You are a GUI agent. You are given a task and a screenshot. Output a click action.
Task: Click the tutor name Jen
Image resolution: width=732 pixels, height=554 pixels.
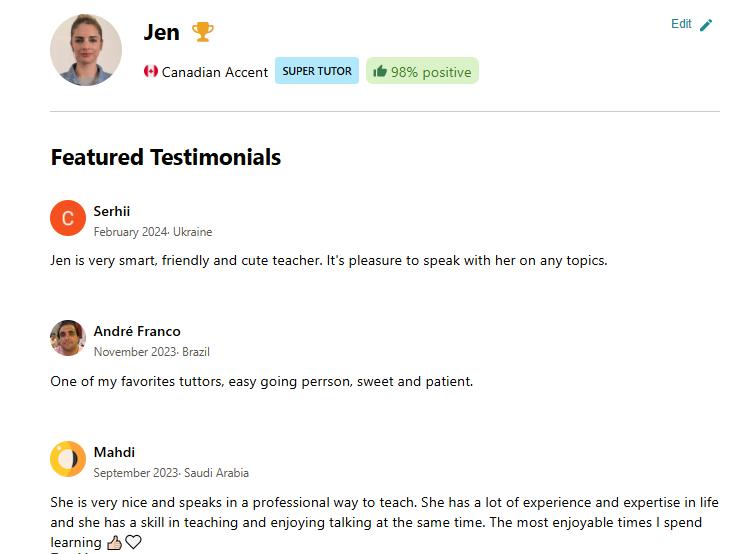pos(161,32)
